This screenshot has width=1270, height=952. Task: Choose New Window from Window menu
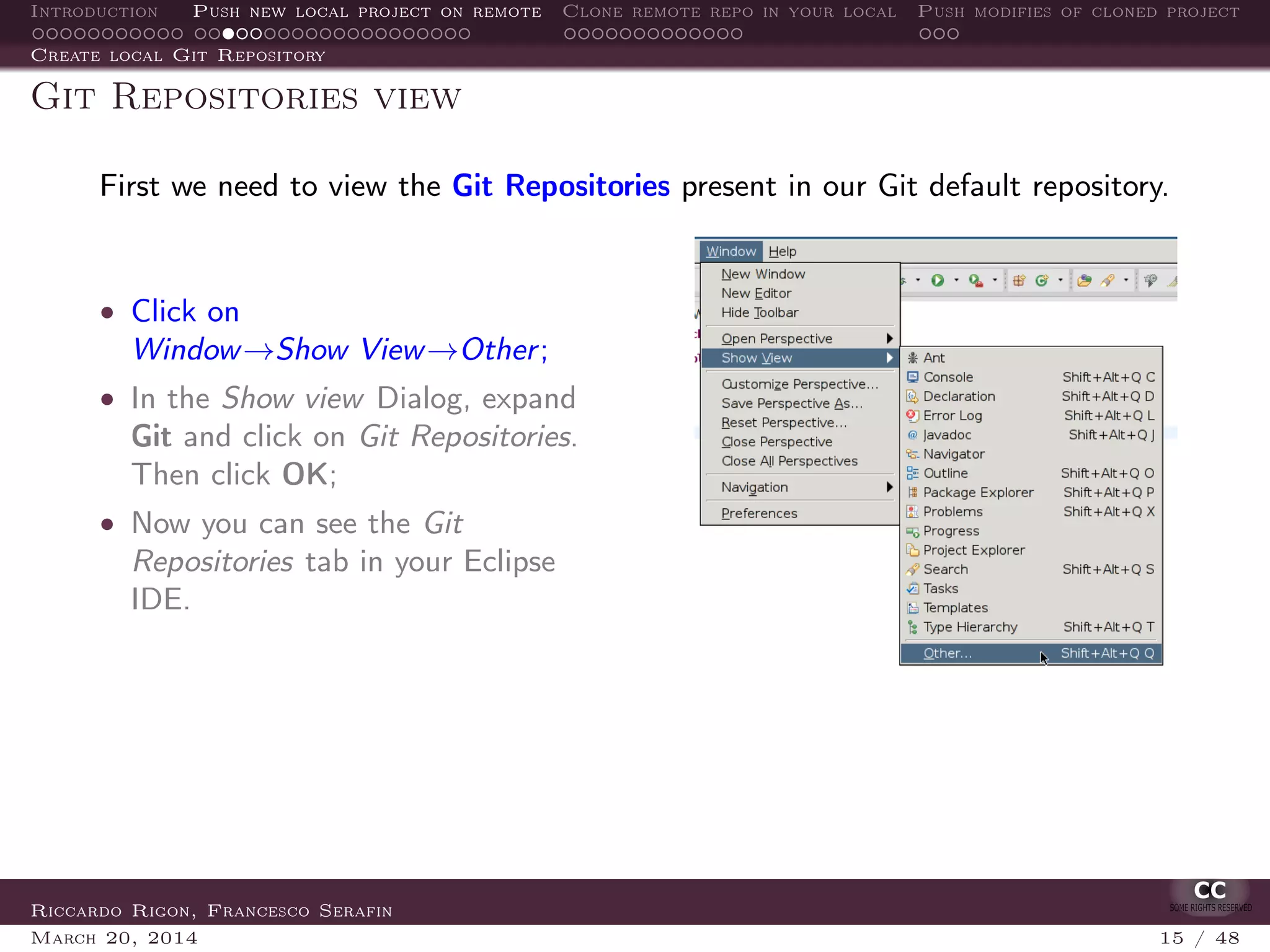(800, 274)
